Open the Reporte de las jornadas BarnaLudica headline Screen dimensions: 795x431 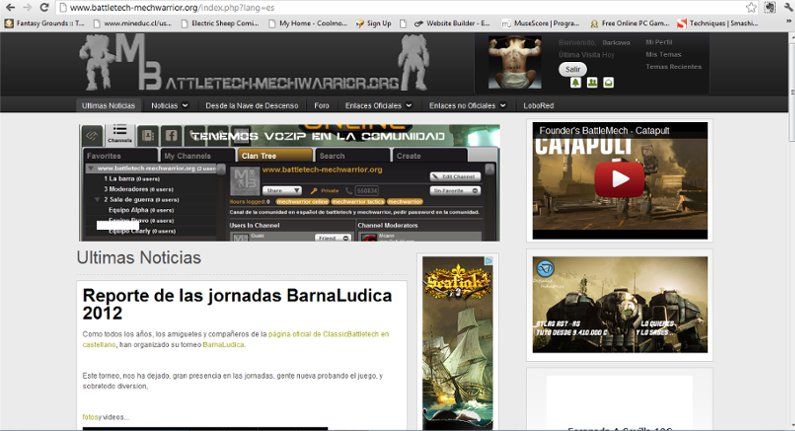point(237,304)
